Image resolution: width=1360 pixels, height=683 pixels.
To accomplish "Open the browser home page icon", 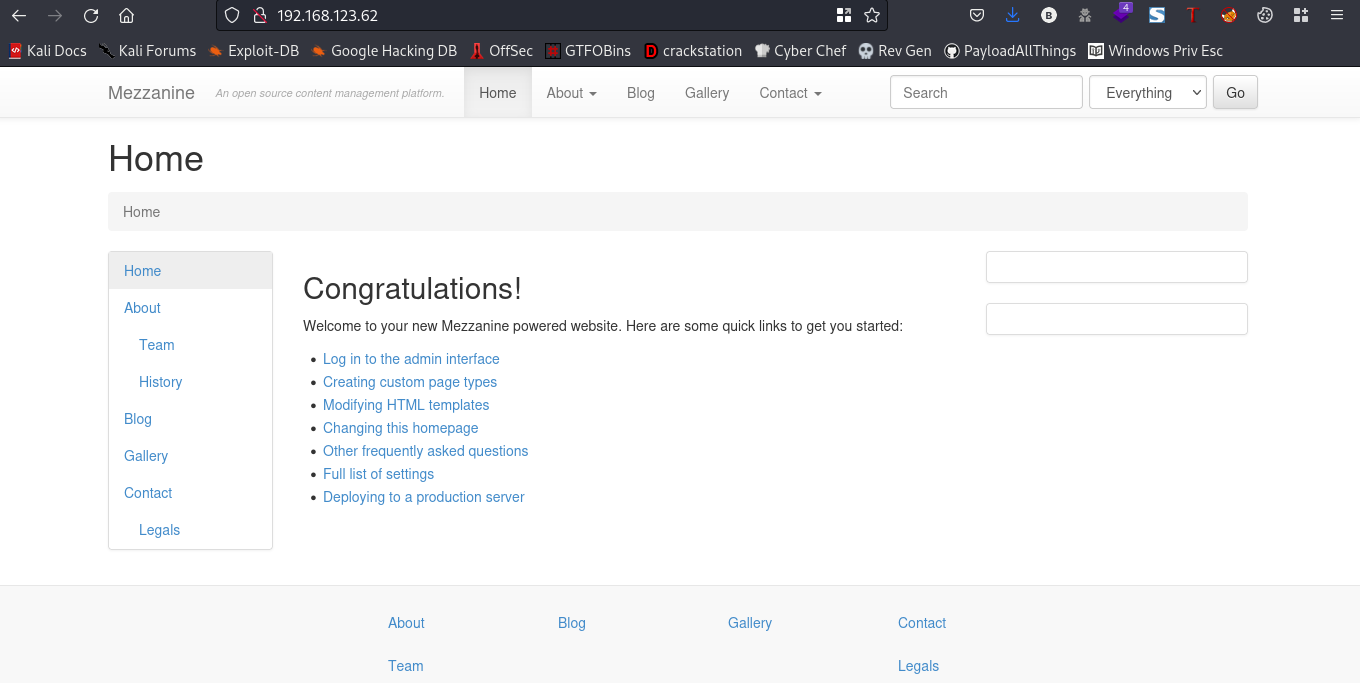I will pos(126,15).
